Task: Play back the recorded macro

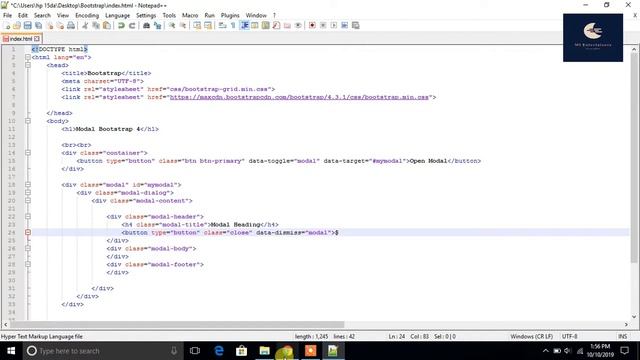Action: 333,25
